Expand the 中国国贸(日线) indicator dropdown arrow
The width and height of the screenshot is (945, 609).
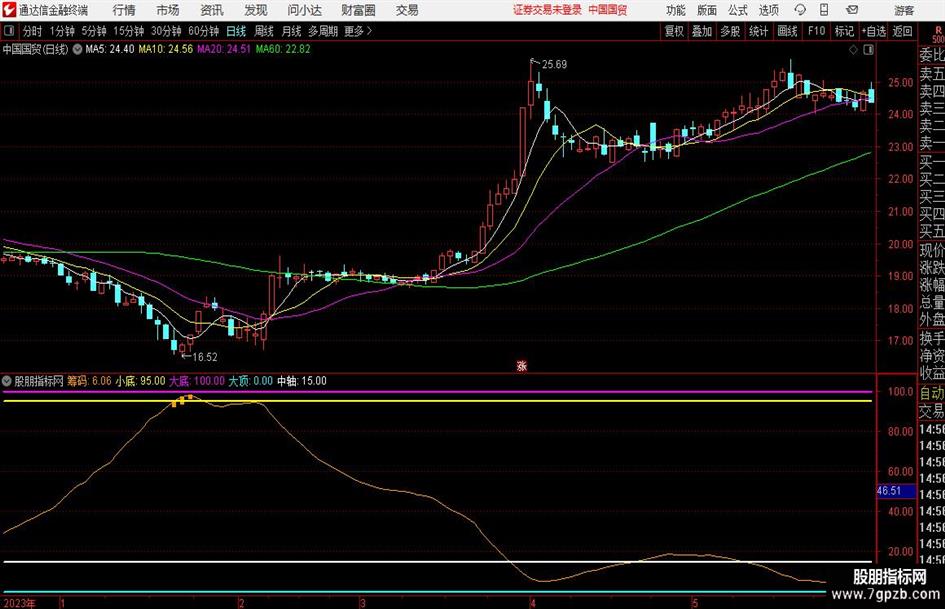(x=77, y=49)
